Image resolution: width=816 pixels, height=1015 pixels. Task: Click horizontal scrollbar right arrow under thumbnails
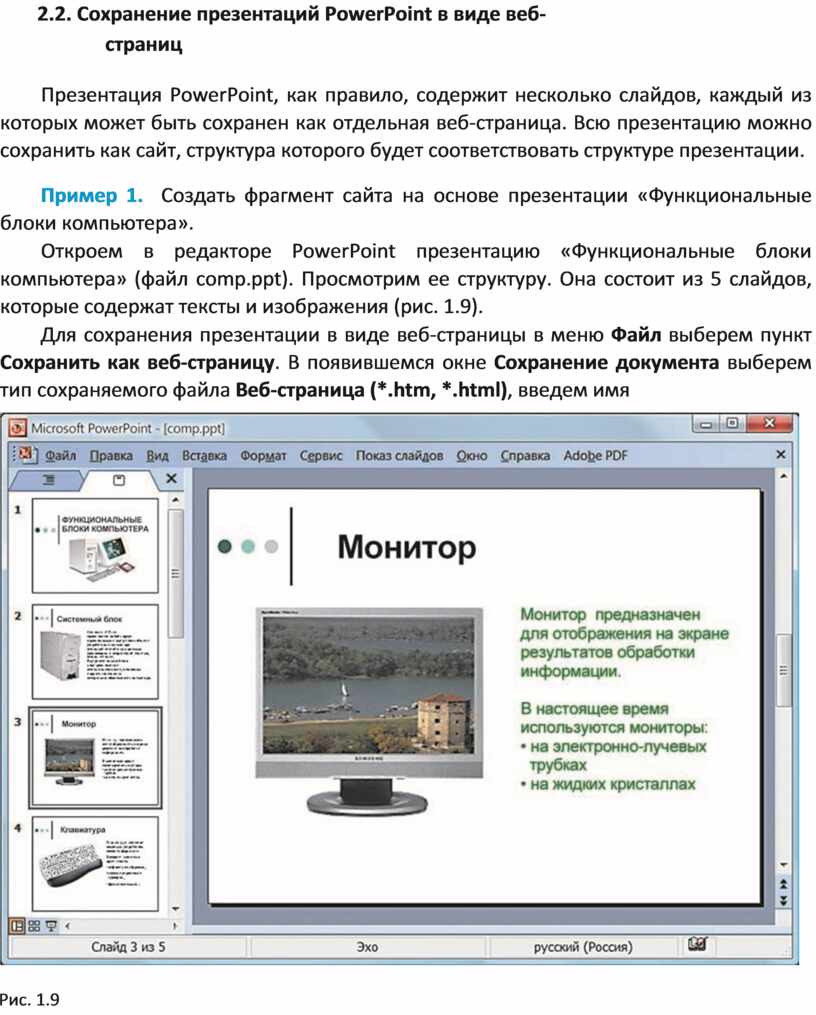coord(175,926)
